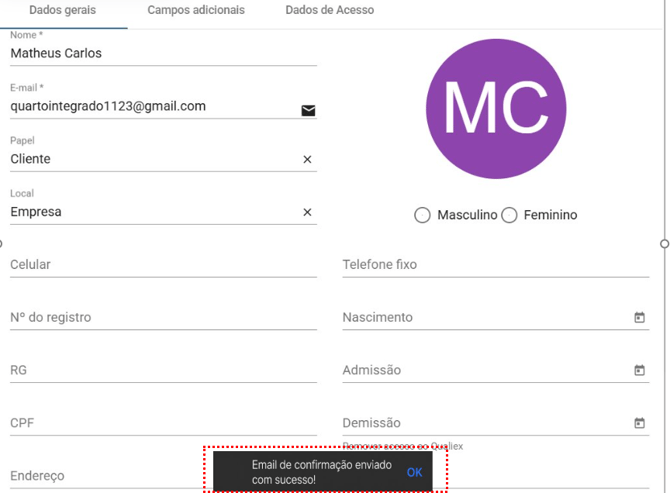Focus the Telefone fixo input field
This screenshot has width=670, height=493.
point(495,265)
